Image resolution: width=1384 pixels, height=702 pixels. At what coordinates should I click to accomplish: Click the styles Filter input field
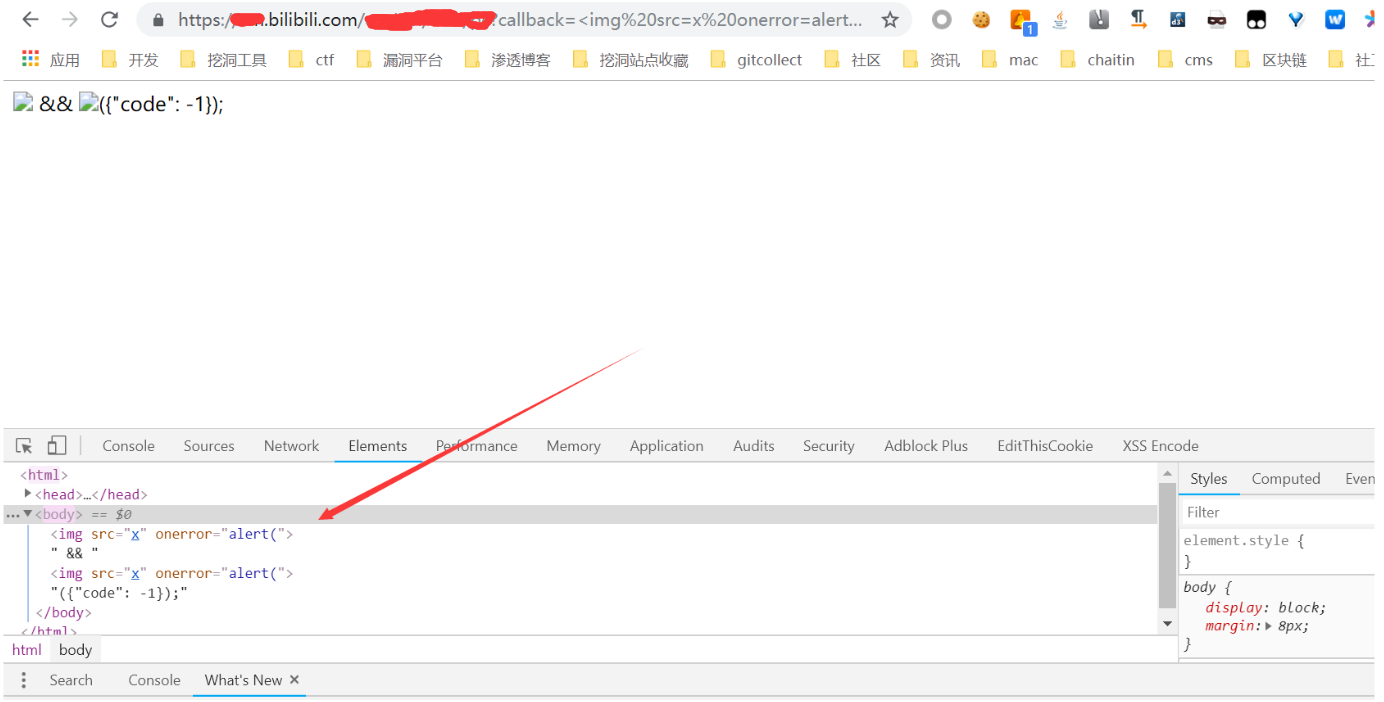1280,512
